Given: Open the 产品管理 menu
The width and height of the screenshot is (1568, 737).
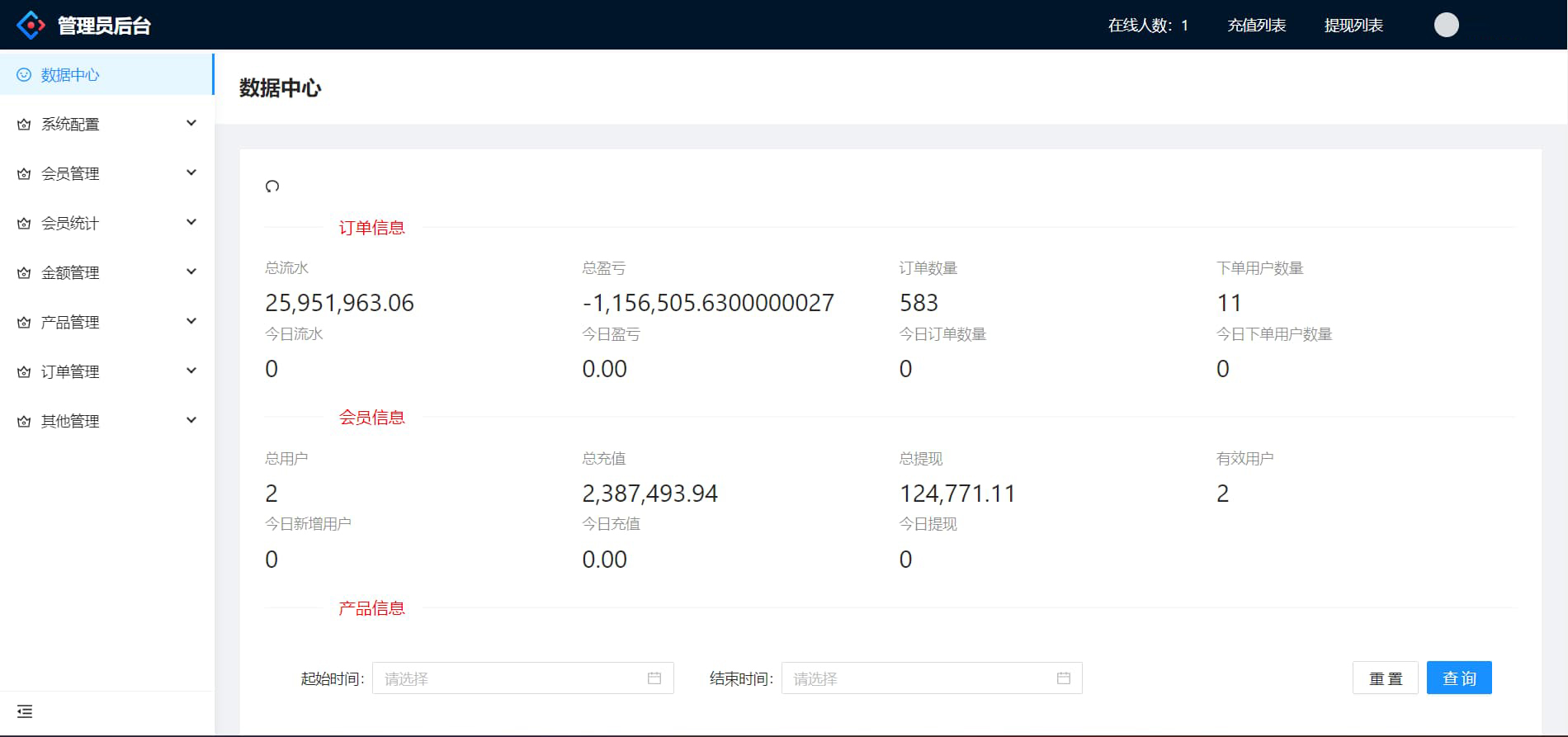Looking at the screenshot, I should [106, 322].
